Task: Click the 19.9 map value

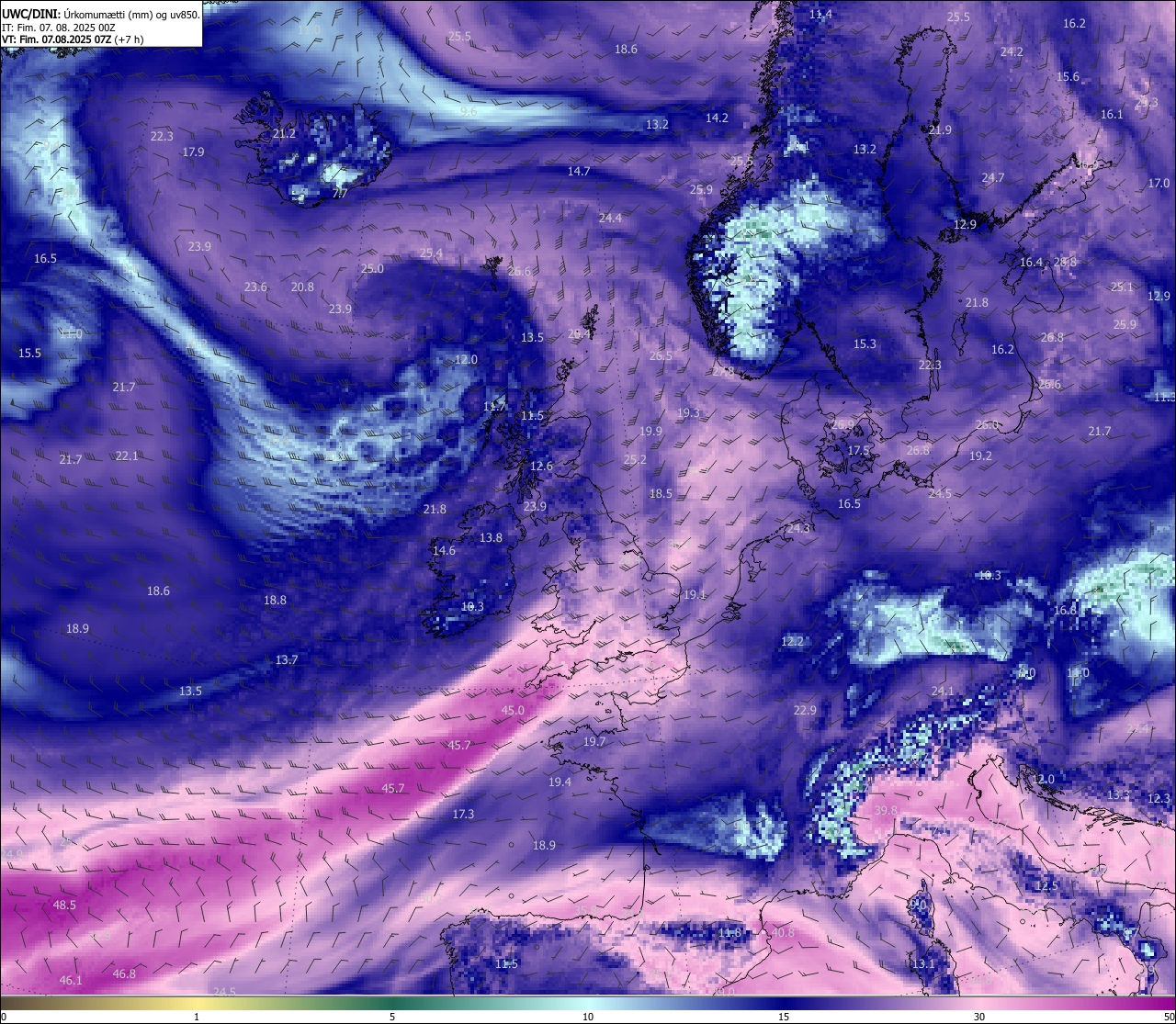Action: 650,432
